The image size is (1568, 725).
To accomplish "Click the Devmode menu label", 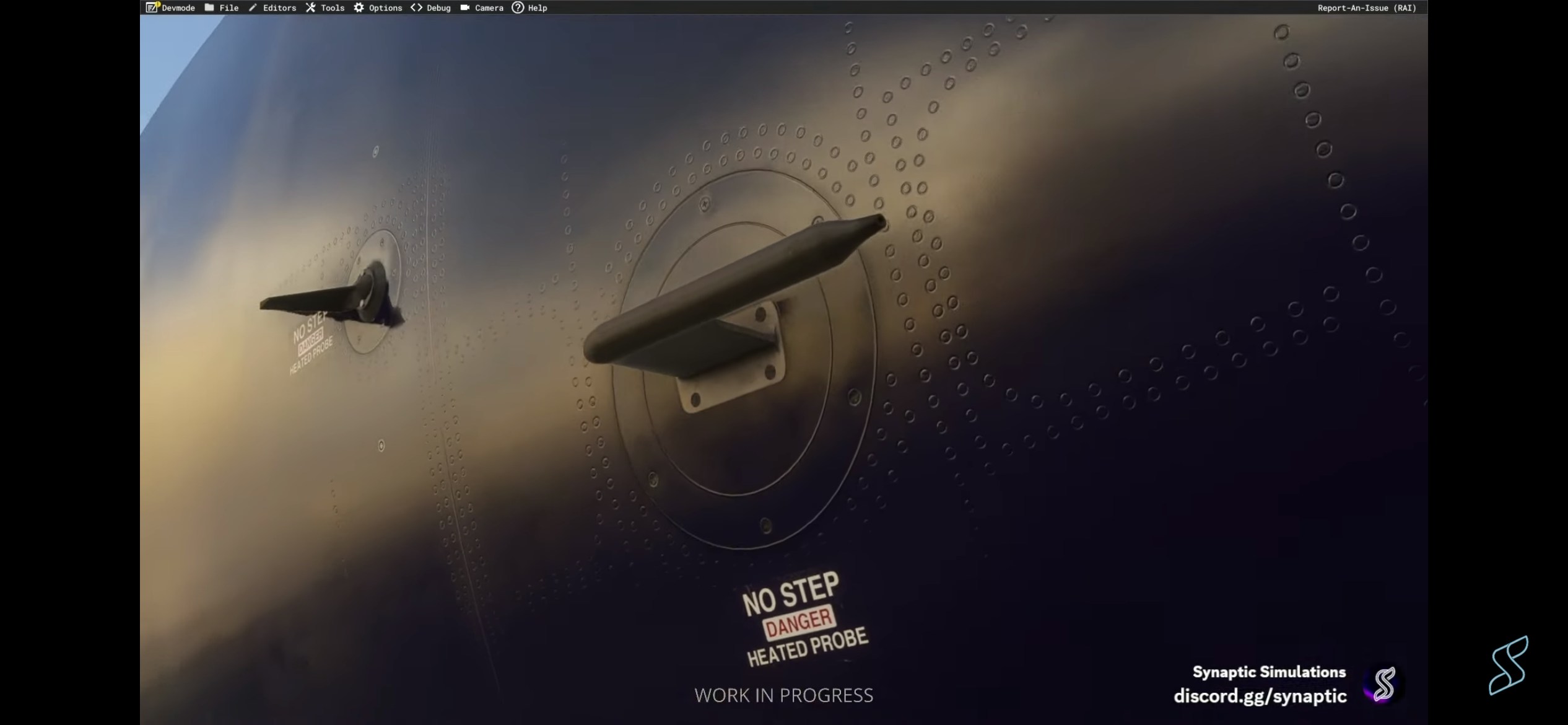I will 178,8.
